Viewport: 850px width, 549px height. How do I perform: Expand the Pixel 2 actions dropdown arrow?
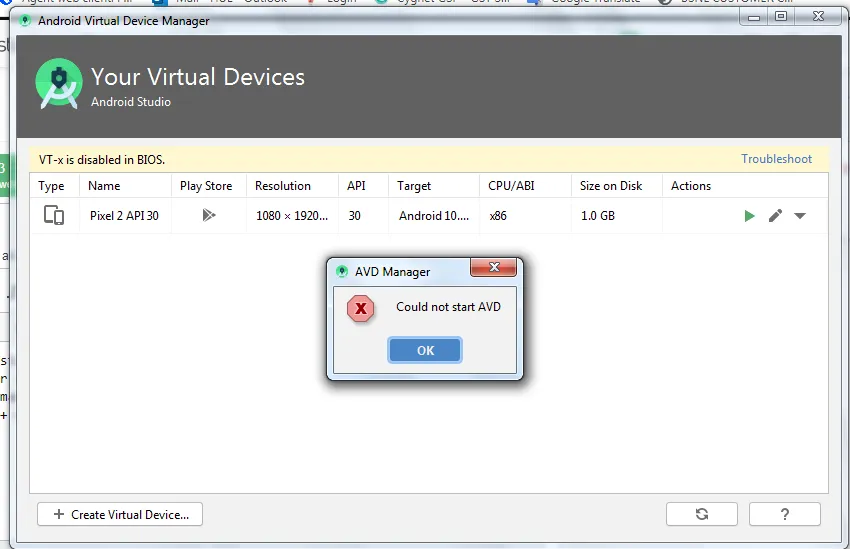point(800,216)
